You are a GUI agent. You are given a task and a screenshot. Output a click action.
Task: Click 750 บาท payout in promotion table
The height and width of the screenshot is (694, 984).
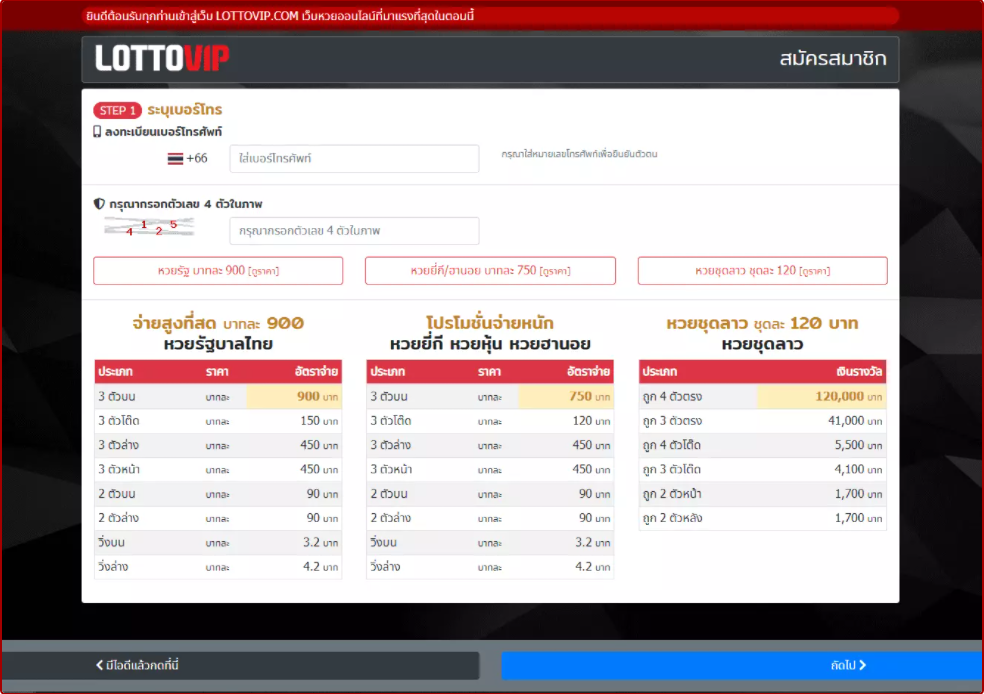(589, 397)
